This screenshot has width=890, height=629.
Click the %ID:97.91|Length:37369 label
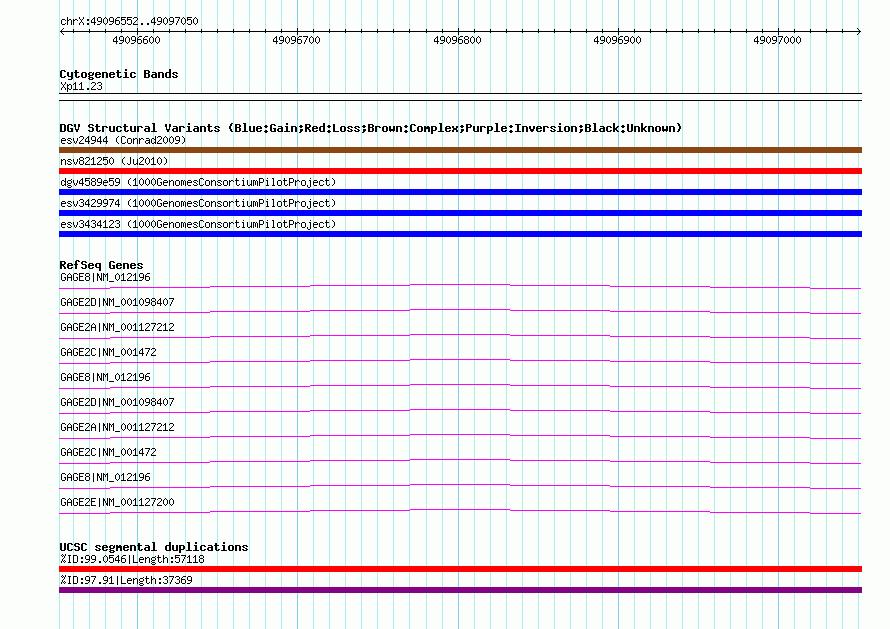coord(126,581)
